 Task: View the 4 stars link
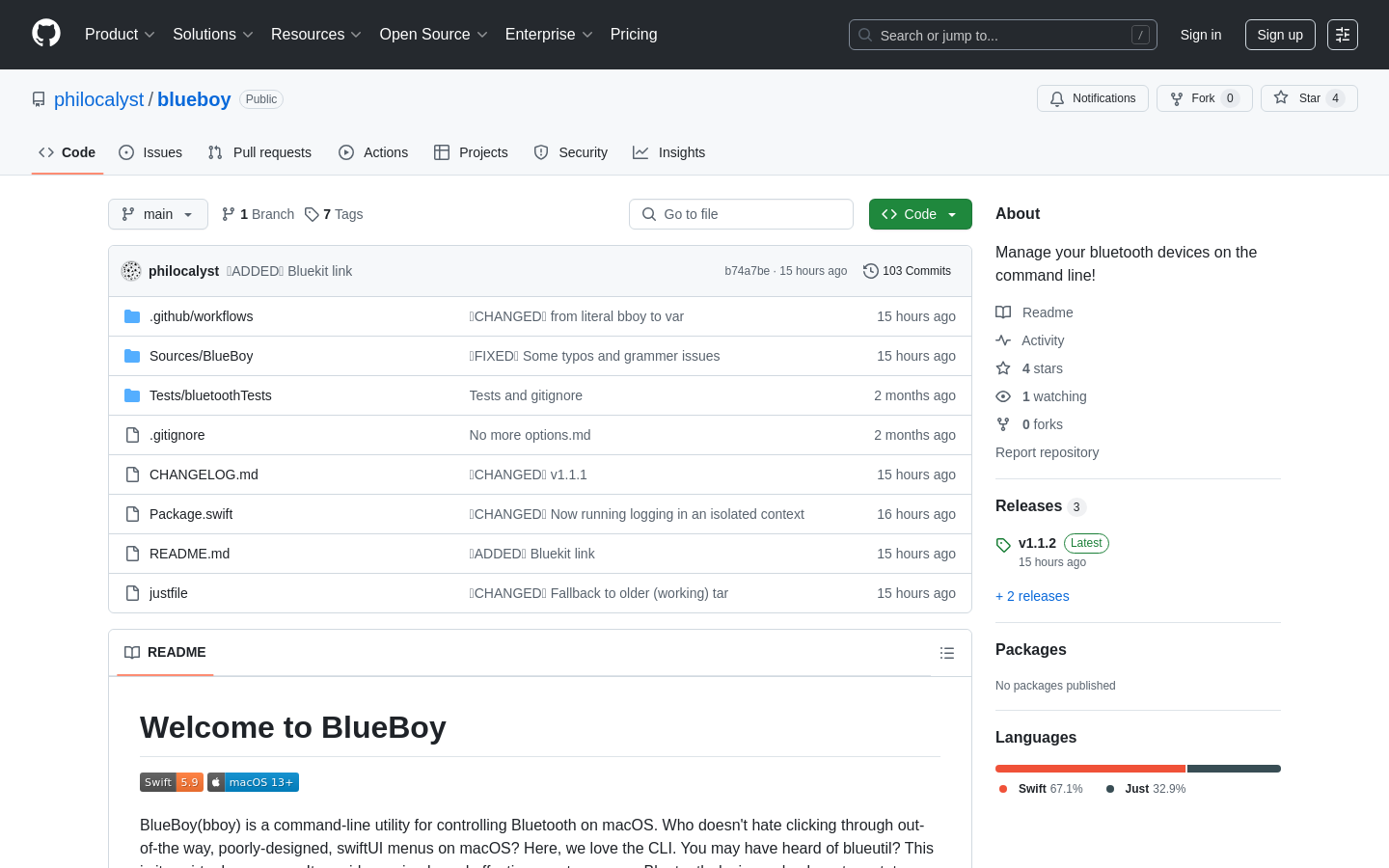pyautogui.click(x=1029, y=368)
